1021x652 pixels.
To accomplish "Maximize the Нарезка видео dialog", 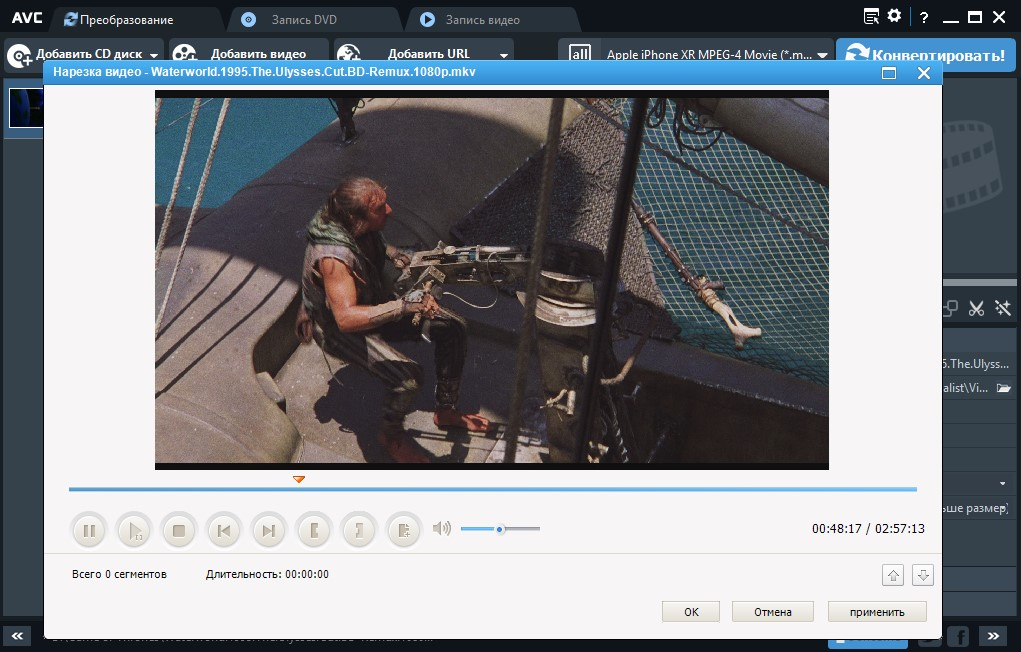I will [889, 72].
